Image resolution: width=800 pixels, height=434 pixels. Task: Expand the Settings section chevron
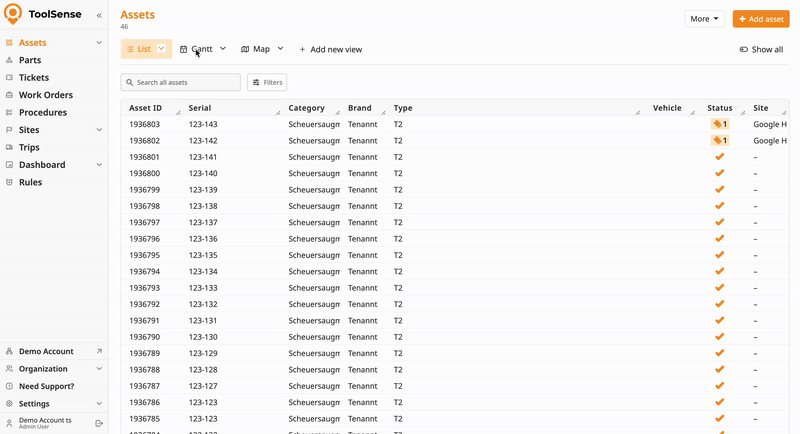tap(99, 404)
